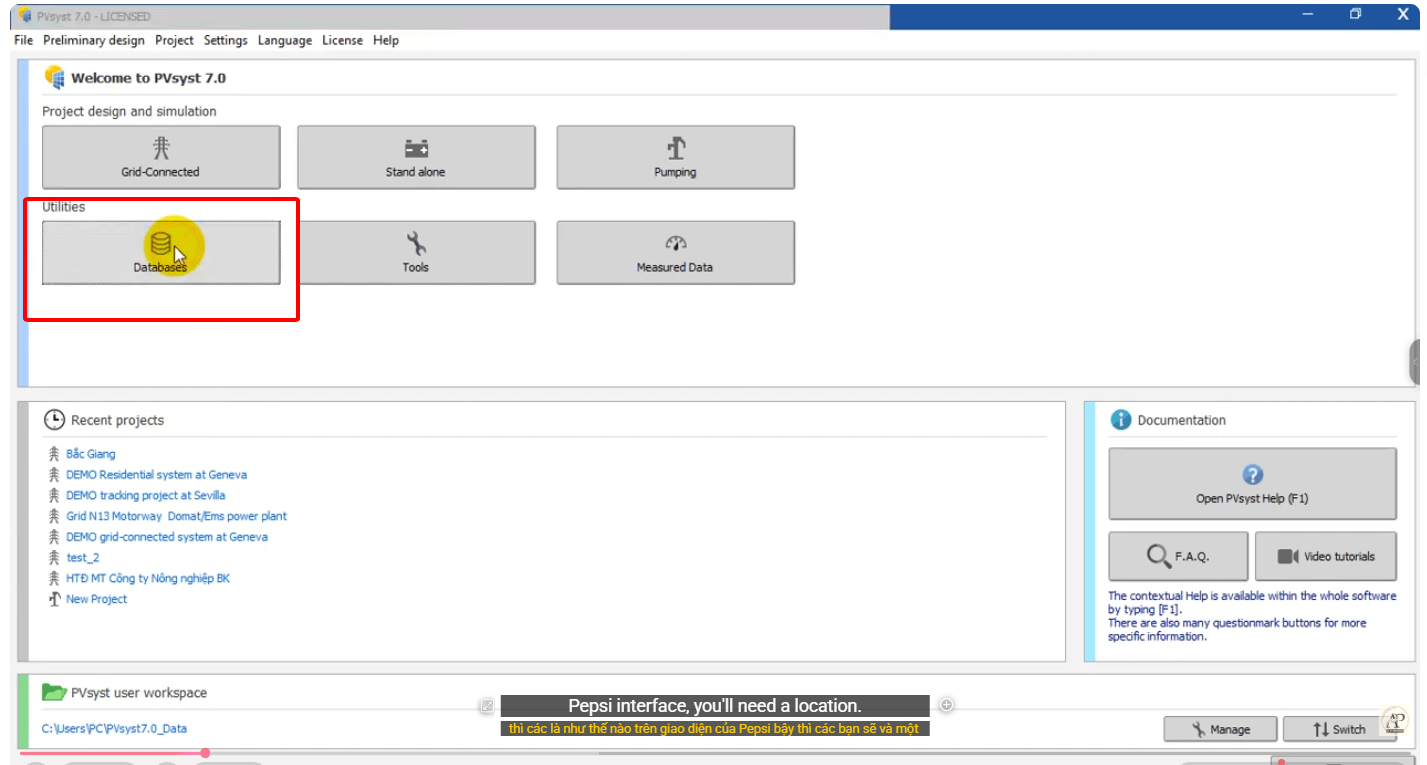Screen dimensions: 1427x765
Task: Start a Stand alone system design
Action: click(x=416, y=157)
